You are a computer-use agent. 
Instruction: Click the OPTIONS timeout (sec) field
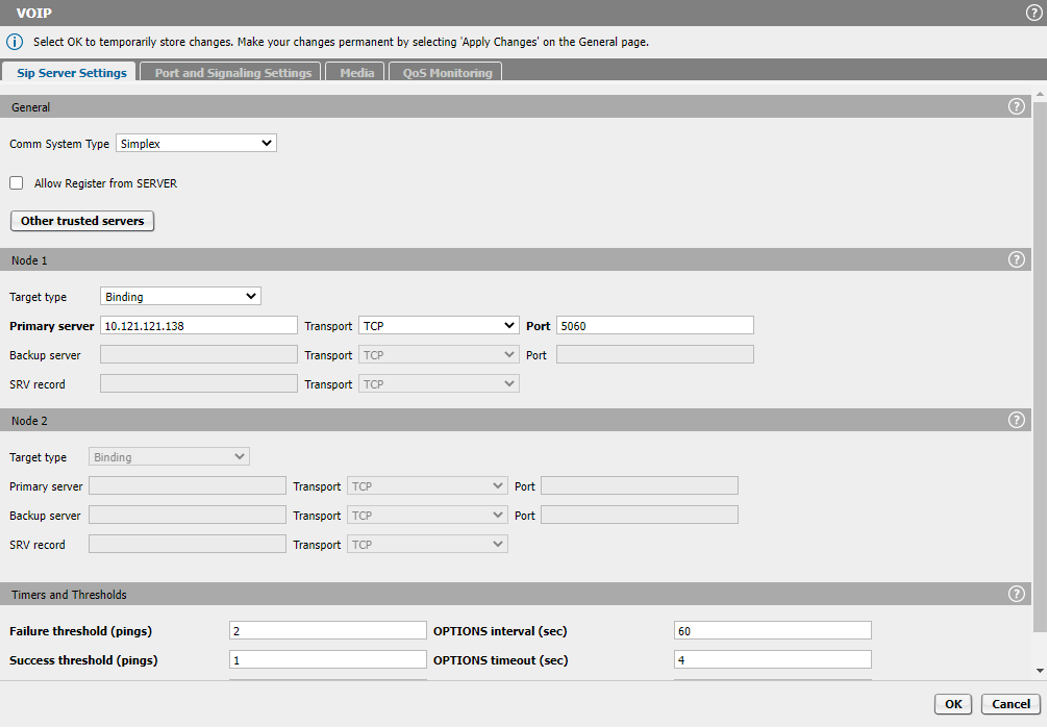tap(773, 660)
